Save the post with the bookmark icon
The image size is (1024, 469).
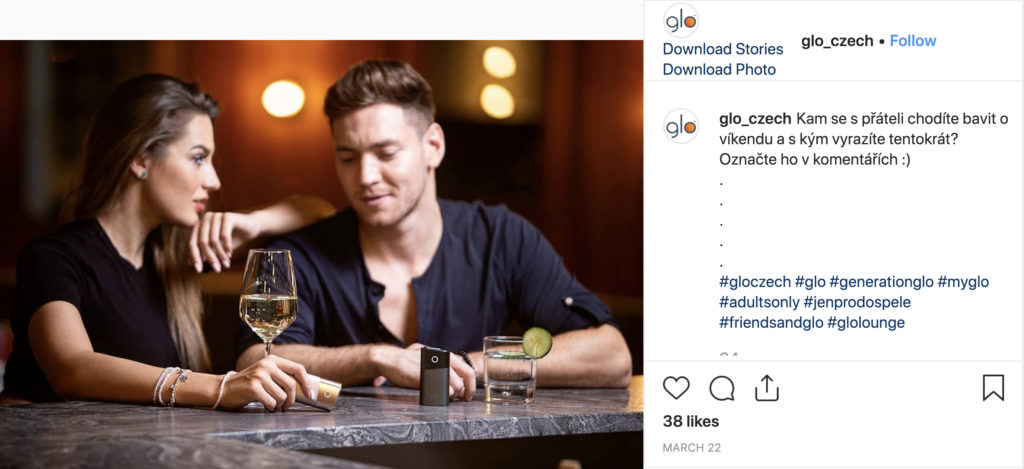(993, 387)
